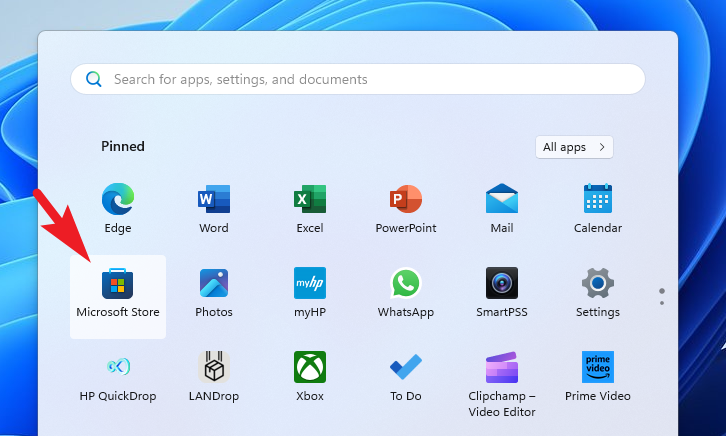Launch HP QuickDrop

click(x=118, y=377)
